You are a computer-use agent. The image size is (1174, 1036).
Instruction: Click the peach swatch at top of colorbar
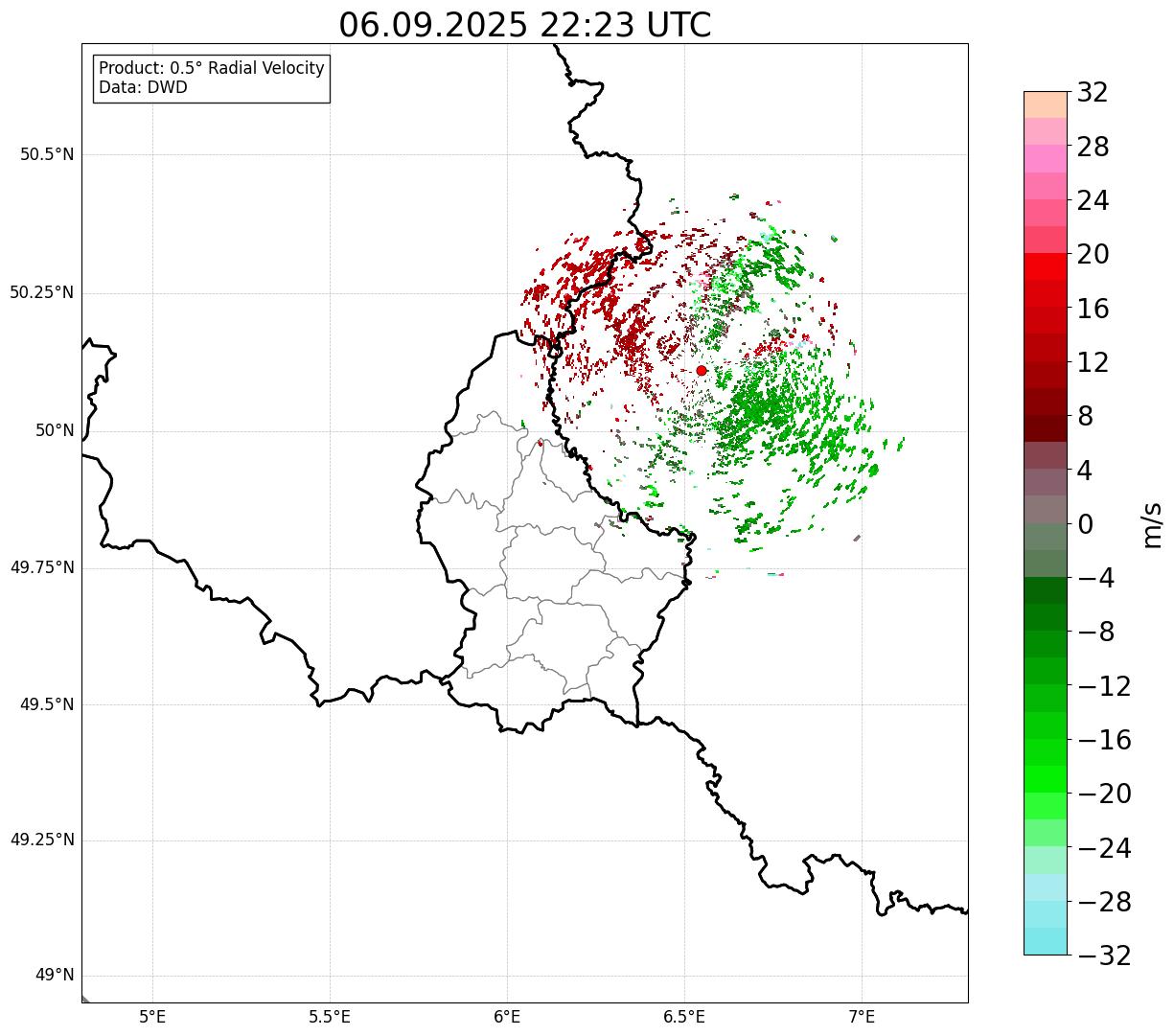(x=1046, y=104)
